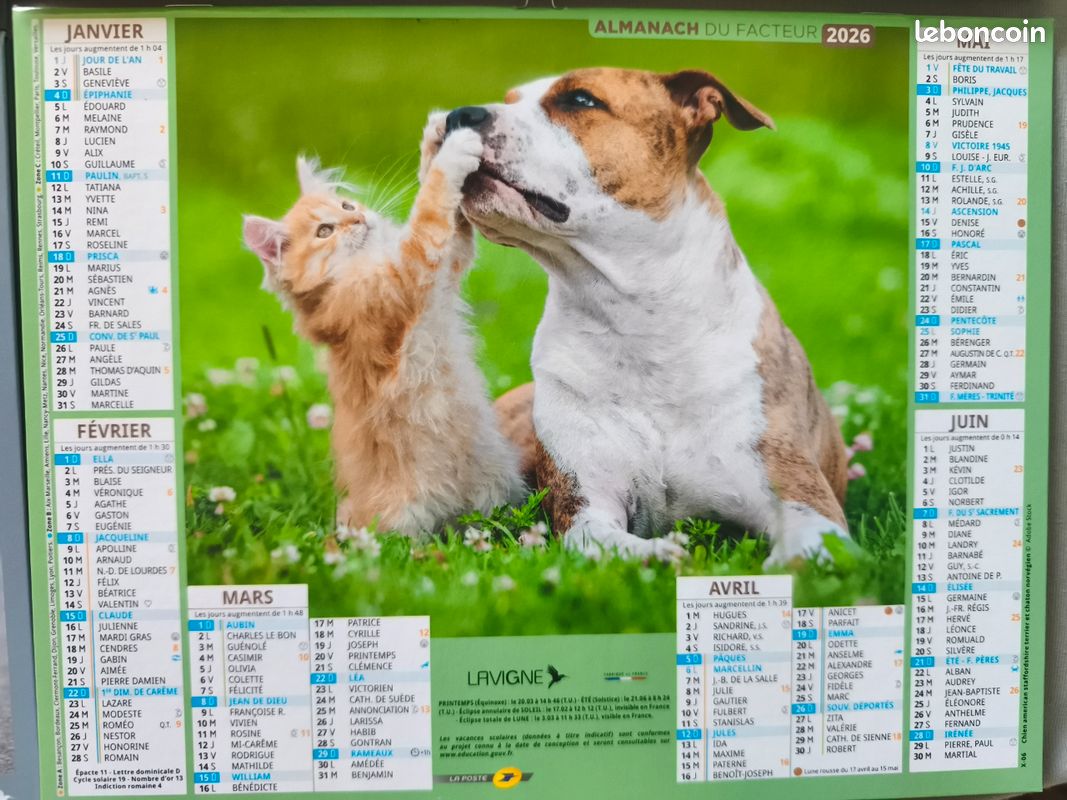Click RAMEAUX on 29 March

pyautogui.click(x=371, y=753)
